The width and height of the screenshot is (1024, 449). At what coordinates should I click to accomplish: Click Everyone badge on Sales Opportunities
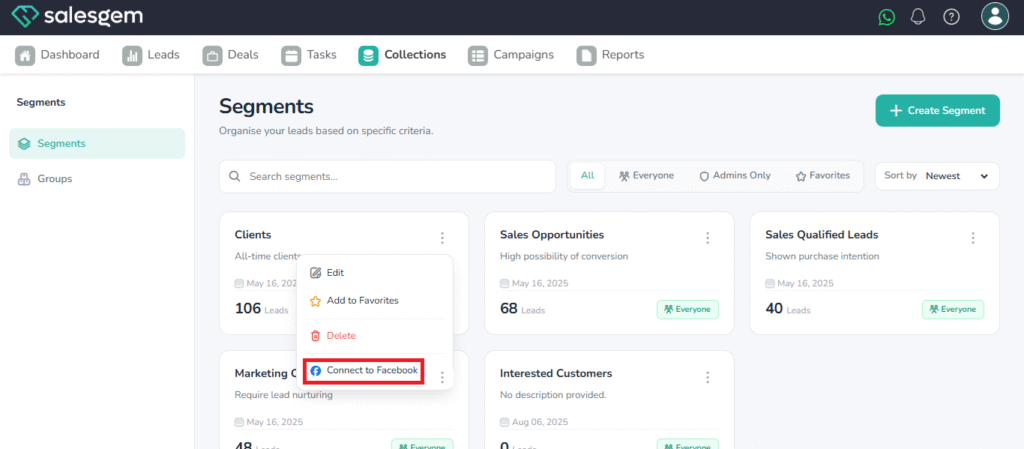(688, 309)
